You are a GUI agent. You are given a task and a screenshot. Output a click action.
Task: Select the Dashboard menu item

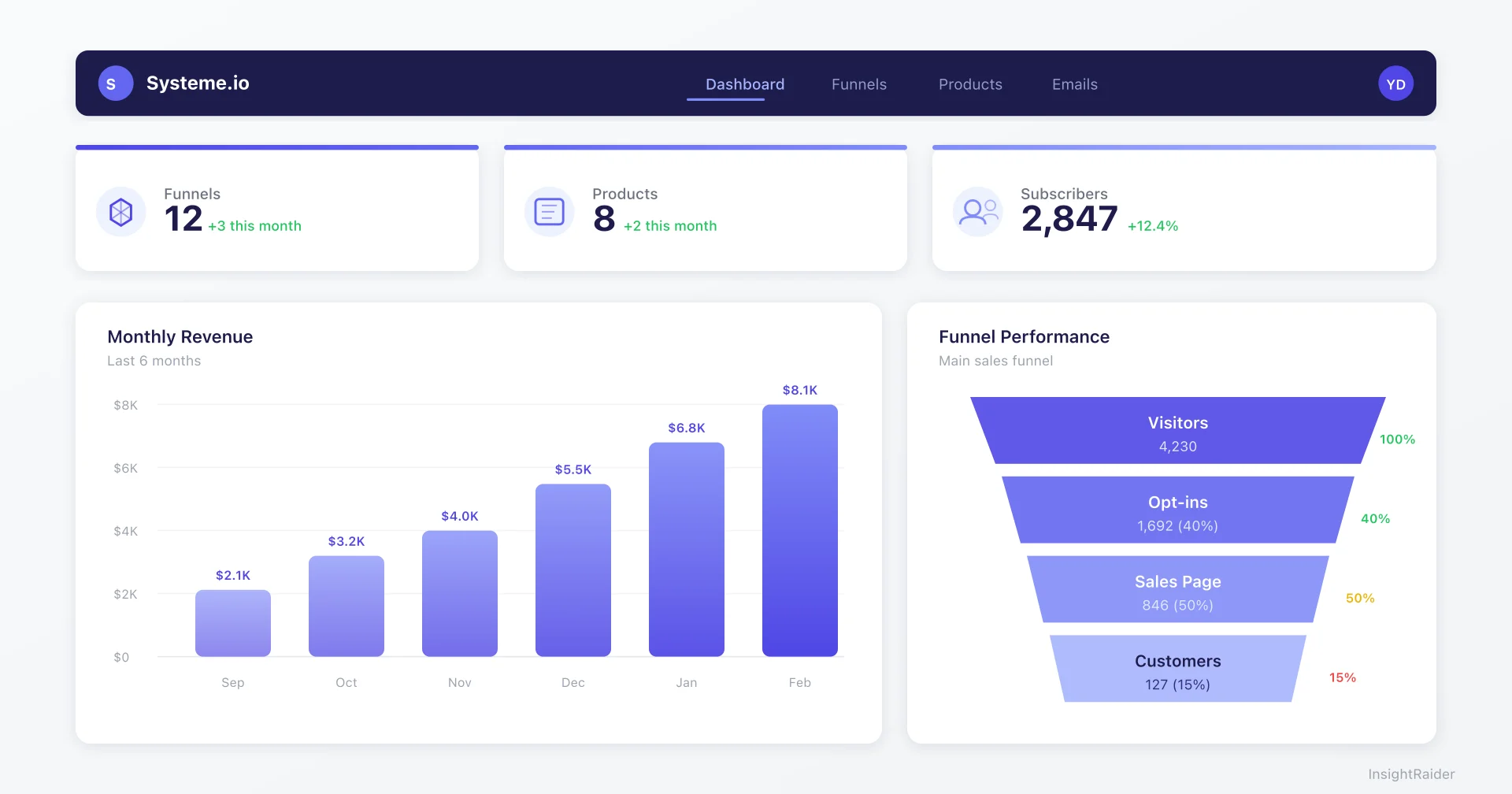click(744, 84)
